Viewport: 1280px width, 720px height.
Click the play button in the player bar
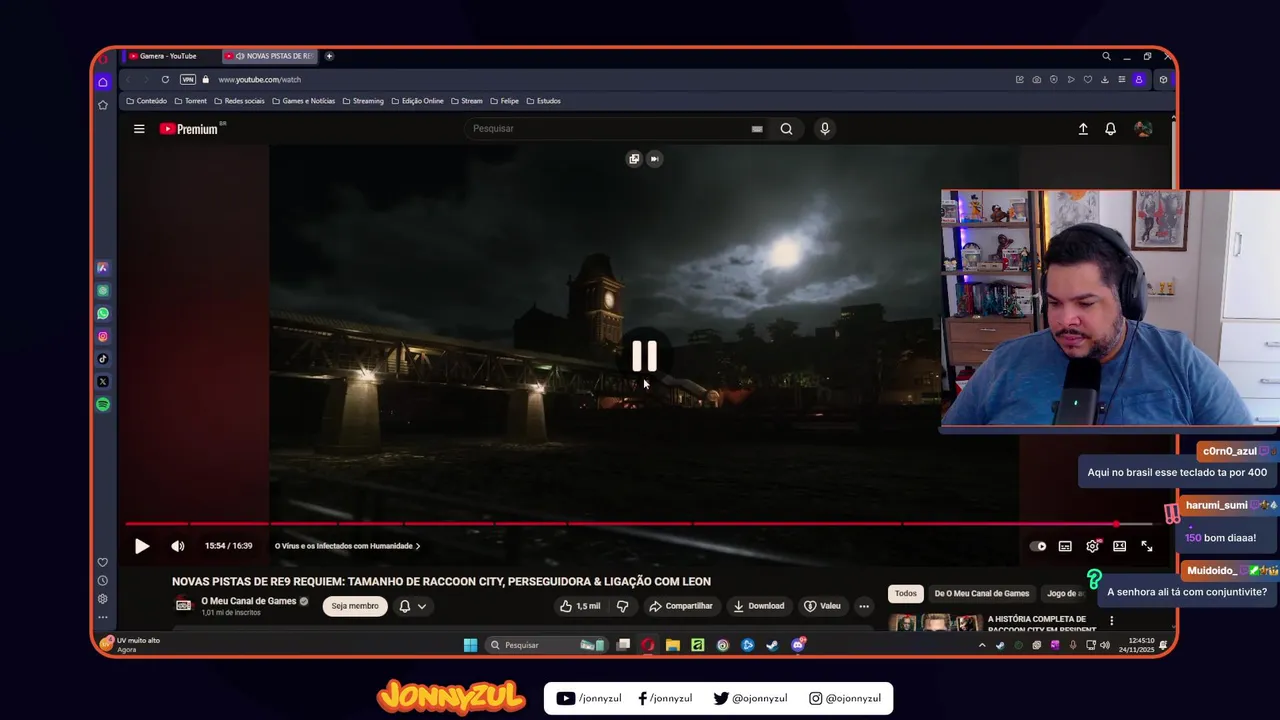pyautogui.click(x=142, y=546)
